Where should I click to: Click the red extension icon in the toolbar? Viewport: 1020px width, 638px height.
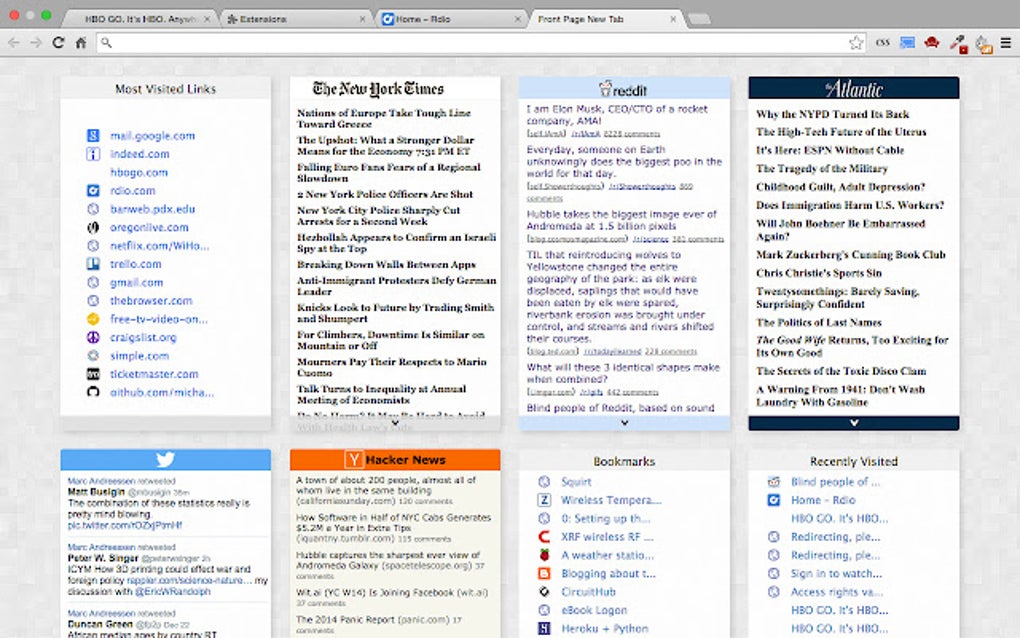pyautogui.click(x=930, y=43)
